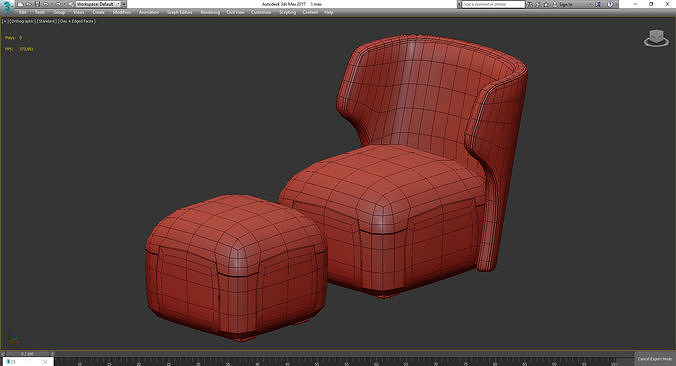Viewport: 676px width, 366px height.
Task: Open the Modifiers menu
Action: tap(122, 13)
